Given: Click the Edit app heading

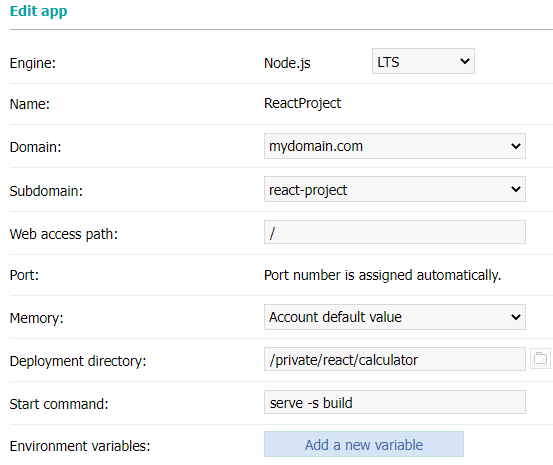Looking at the screenshot, I should tap(38, 11).
